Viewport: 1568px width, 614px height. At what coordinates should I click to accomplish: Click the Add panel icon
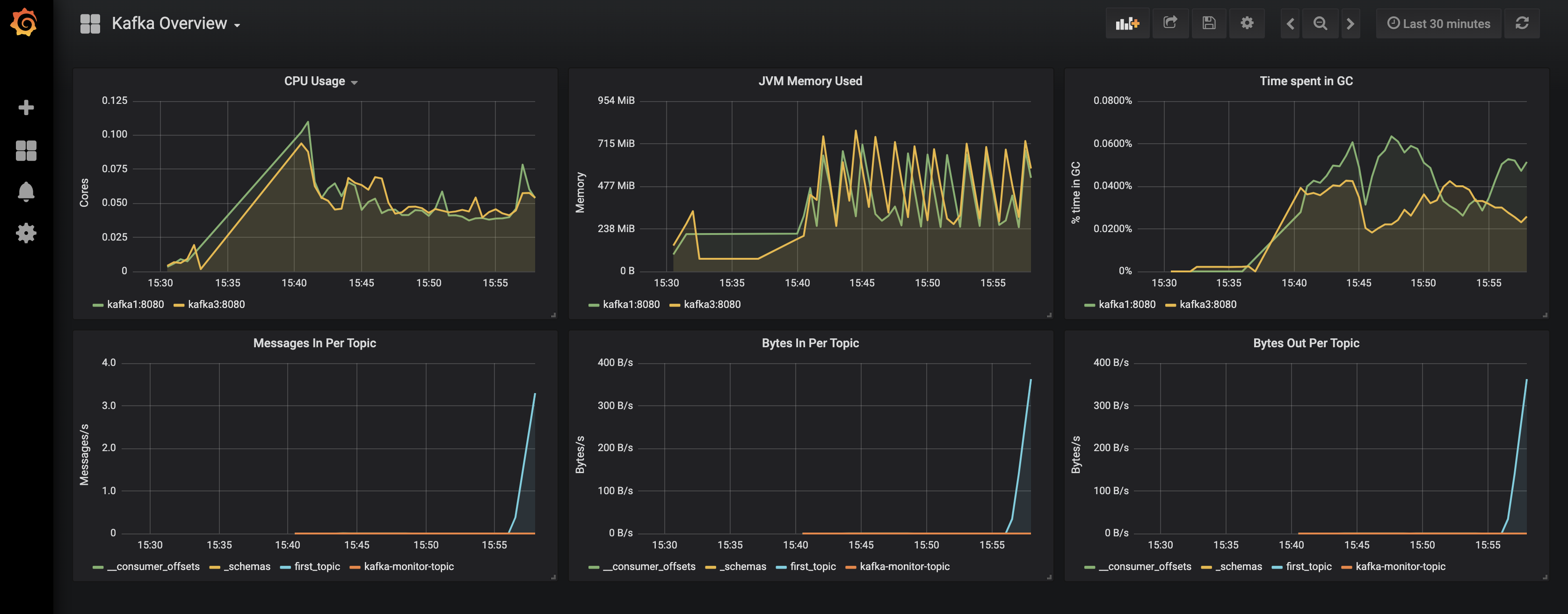1127,24
